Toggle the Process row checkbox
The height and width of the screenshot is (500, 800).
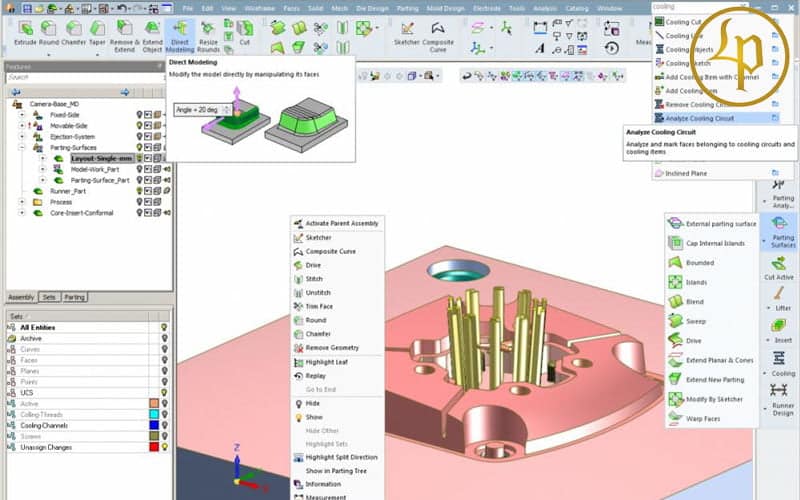coord(148,202)
